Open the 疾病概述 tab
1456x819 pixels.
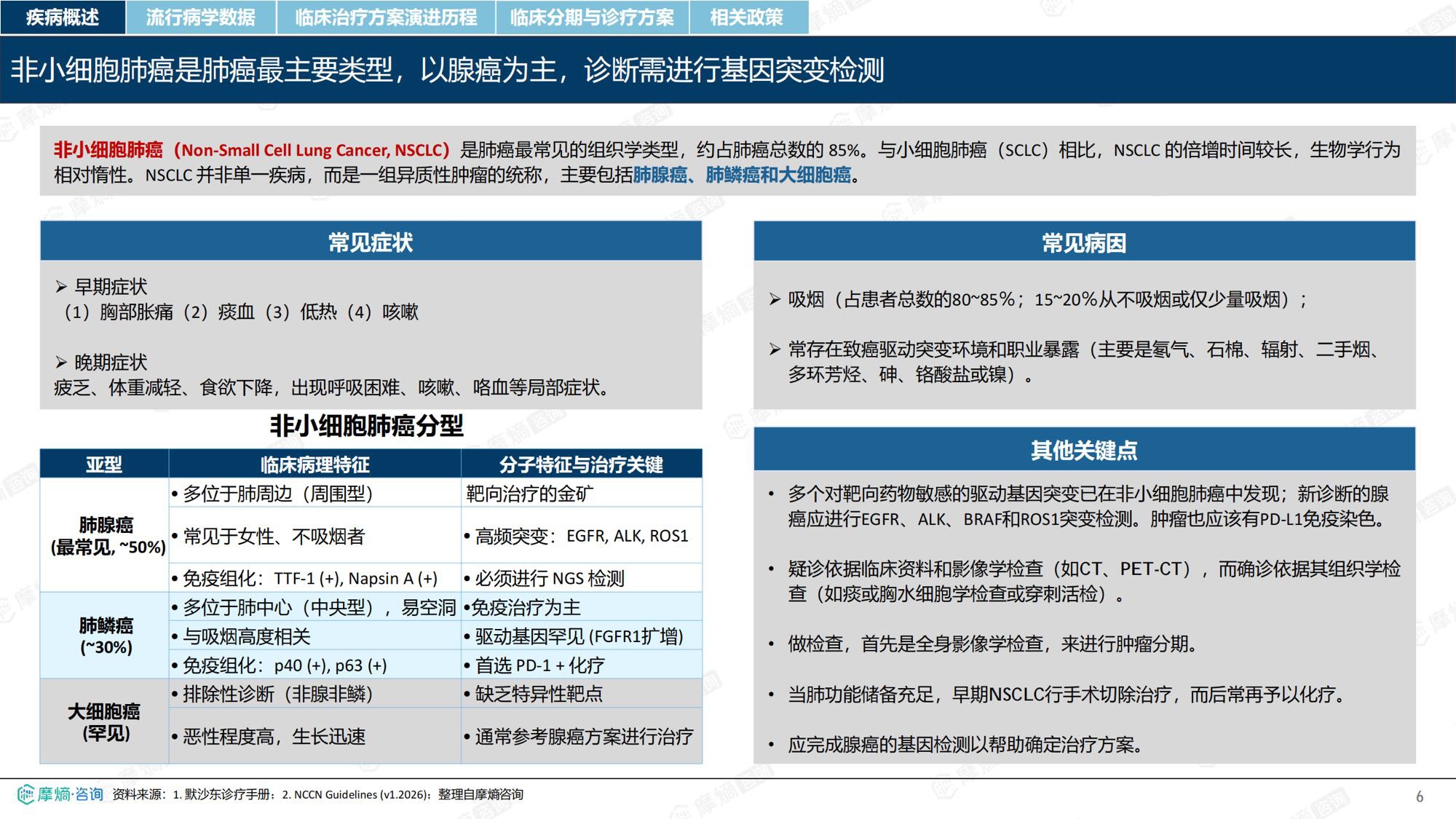click(x=63, y=17)
